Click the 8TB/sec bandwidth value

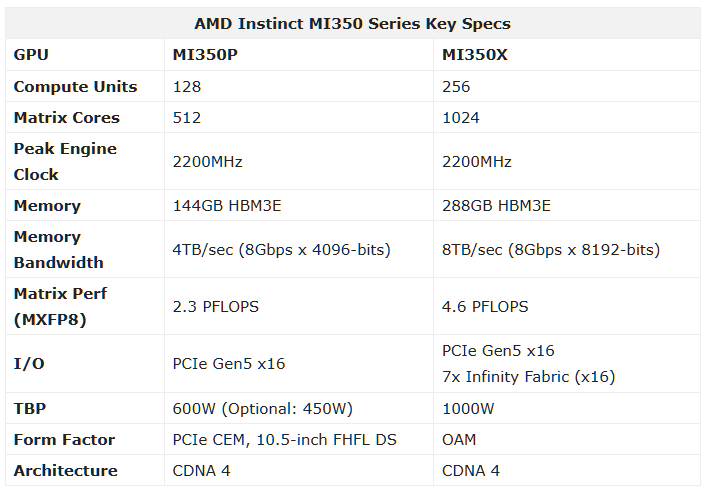551,249
